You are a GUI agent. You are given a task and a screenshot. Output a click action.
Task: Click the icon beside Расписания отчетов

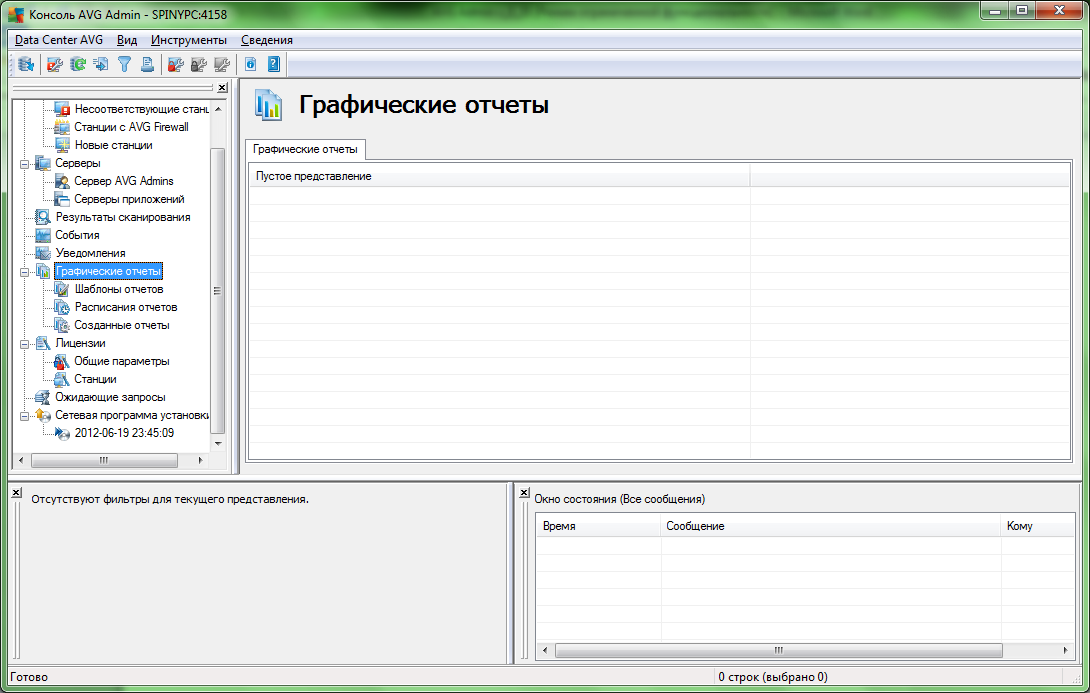coord(63,307)
